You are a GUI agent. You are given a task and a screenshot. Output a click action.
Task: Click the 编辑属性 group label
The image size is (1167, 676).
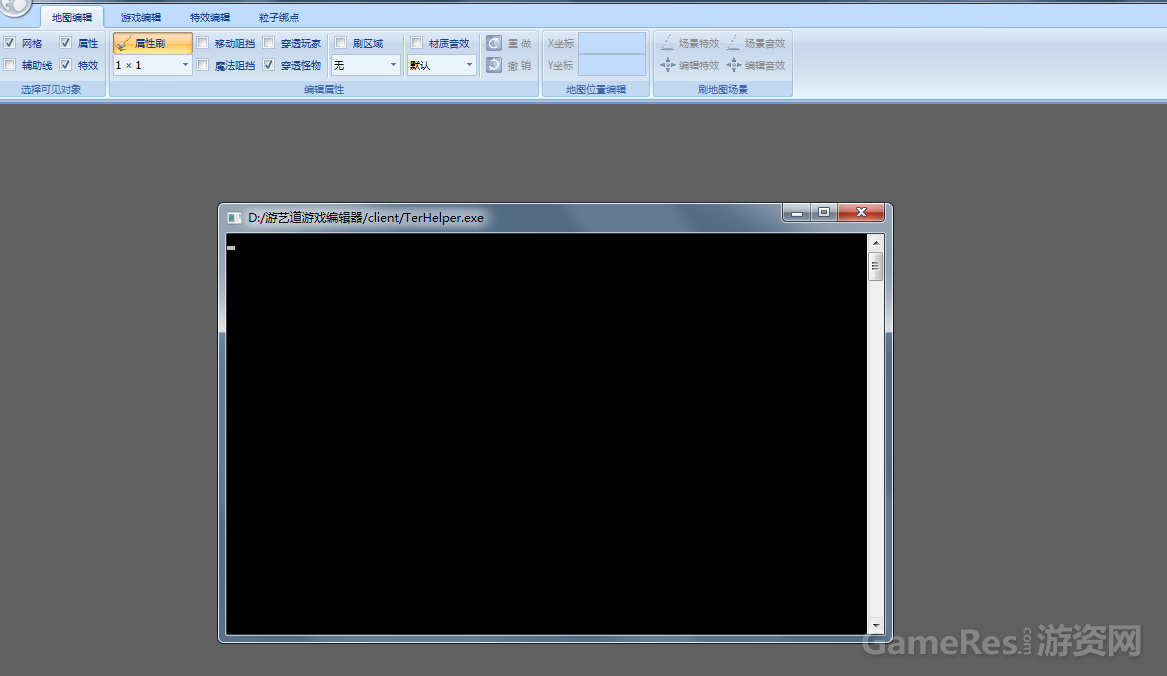click(324, 89)
